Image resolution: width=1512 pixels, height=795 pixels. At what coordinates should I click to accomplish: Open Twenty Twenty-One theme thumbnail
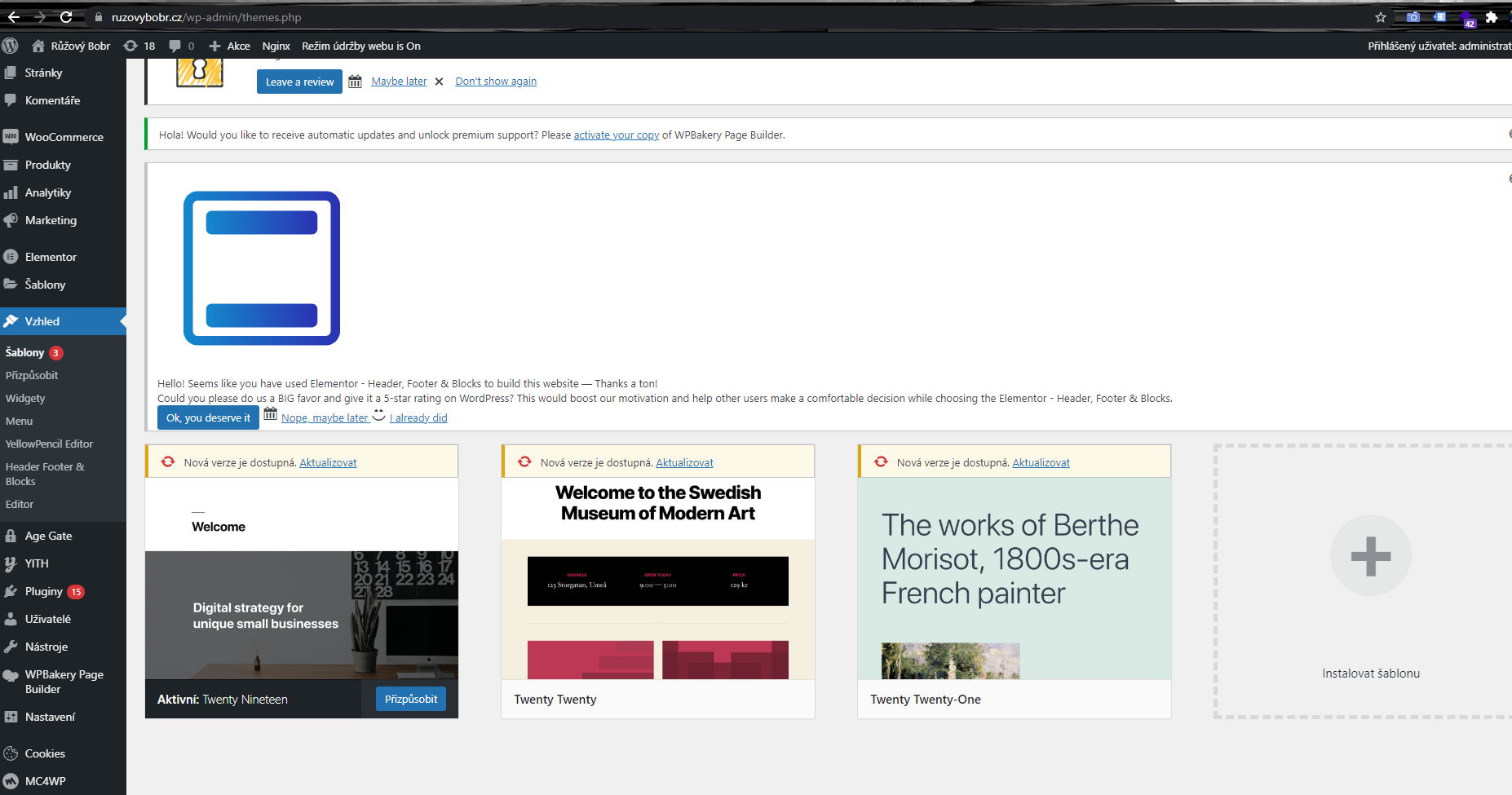[x=1015, y=578]
